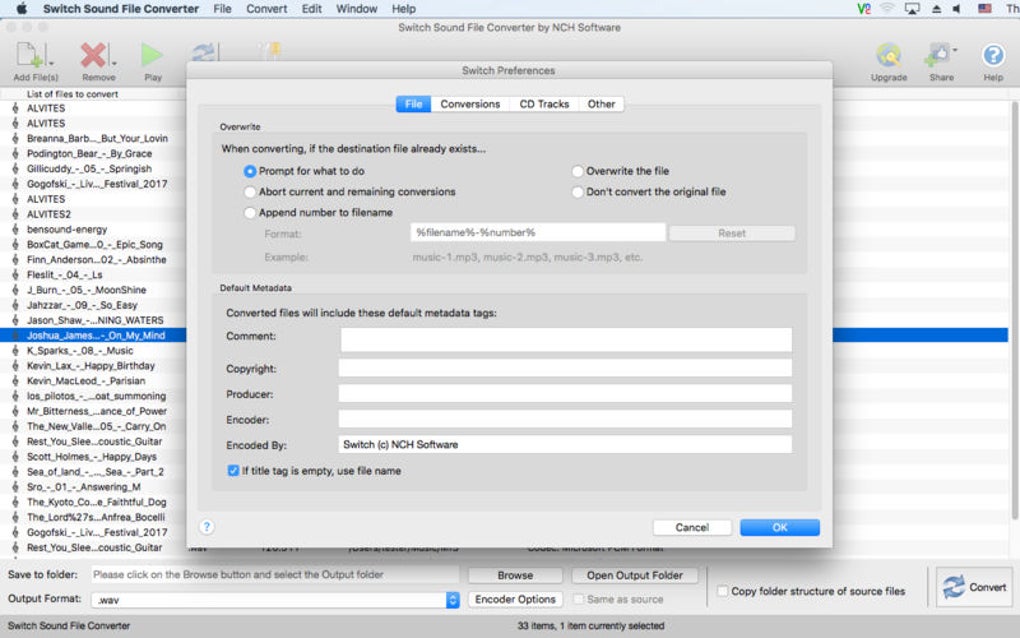
Task: Open the Edit menu
Action: pos(312,8)
